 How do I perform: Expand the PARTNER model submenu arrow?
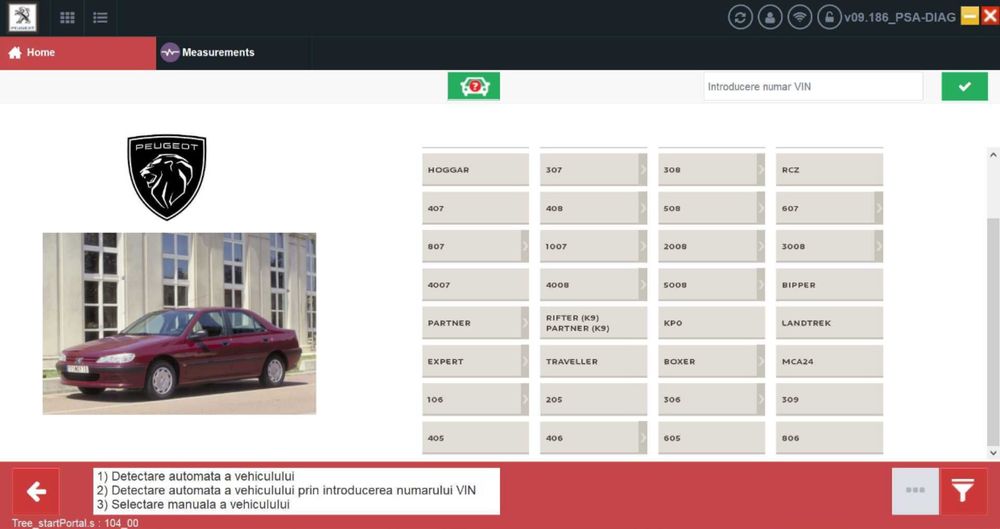525,323
